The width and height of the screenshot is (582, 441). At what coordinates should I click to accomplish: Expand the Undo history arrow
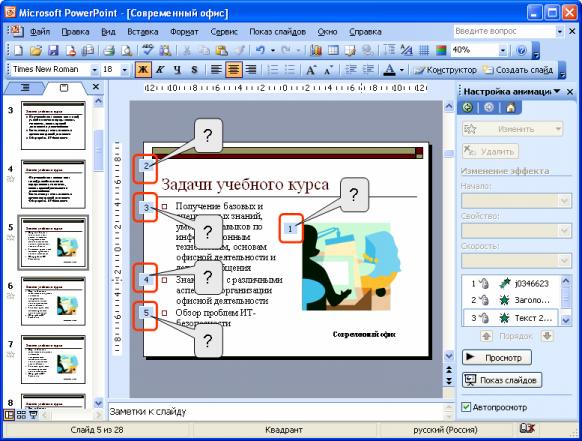click(273, 50)
